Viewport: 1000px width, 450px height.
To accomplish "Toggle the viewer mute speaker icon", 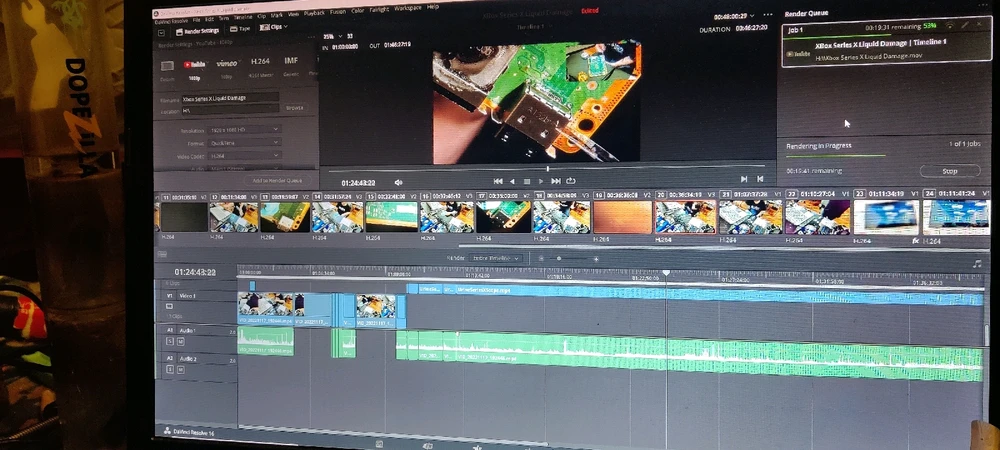I will pos(399,182).
